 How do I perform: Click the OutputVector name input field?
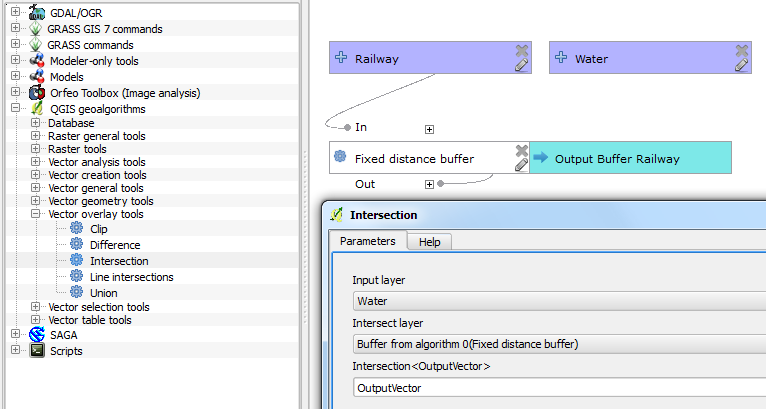pyautogui.click(x=559, y=388)
